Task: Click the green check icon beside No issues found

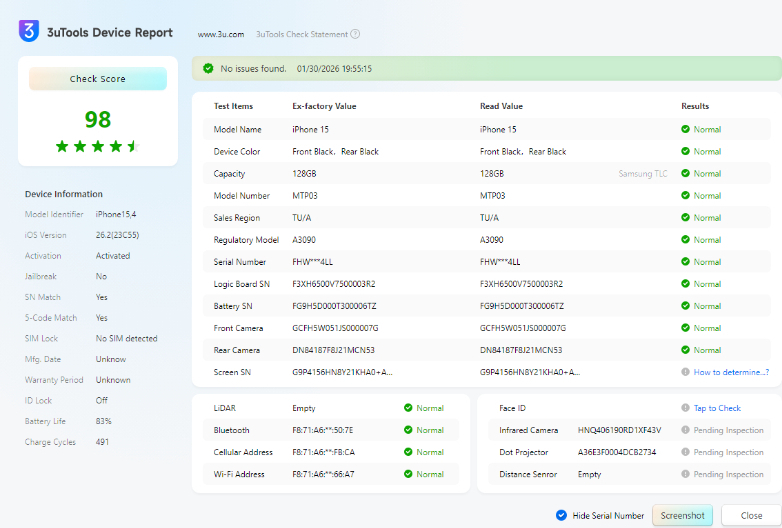Action: (208, 68)
